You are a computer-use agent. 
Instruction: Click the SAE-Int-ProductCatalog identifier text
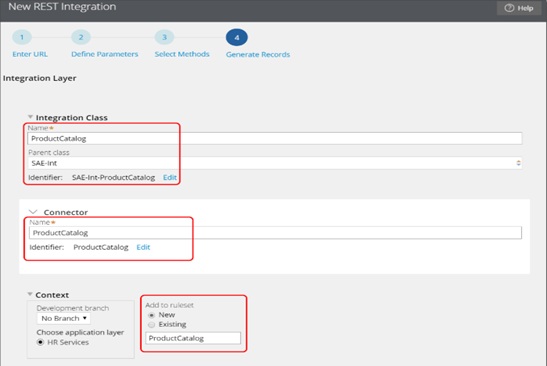point(113,177)
